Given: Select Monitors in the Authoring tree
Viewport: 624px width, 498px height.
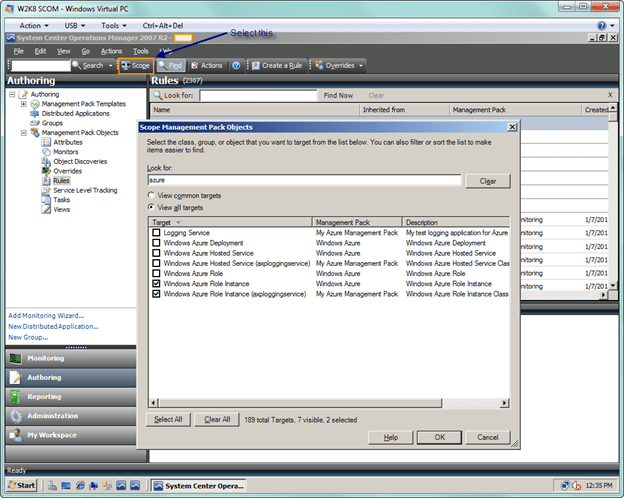Looking at the screenshot, I should tap(66, 152).
